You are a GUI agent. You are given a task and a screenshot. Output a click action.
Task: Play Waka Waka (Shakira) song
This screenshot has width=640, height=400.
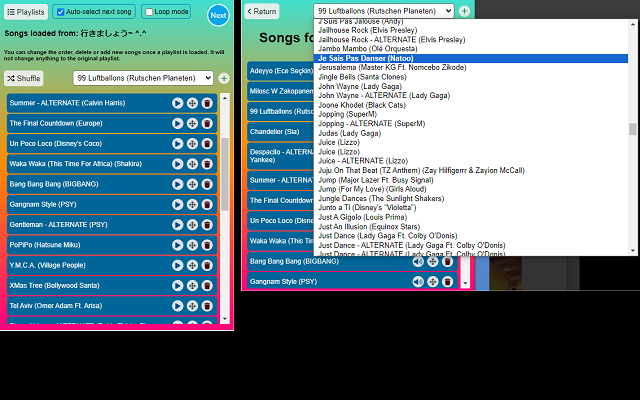pyautogui.click(x=178, y=164)
